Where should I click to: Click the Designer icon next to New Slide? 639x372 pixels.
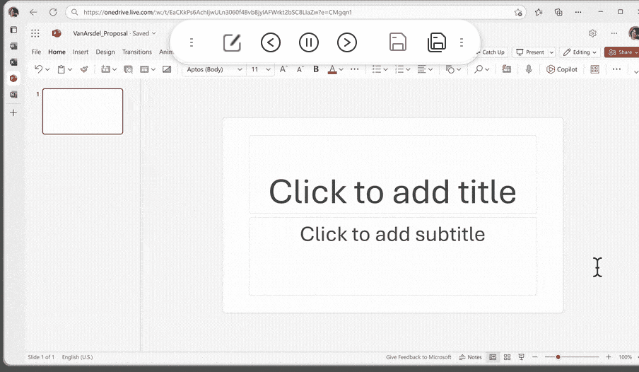pyautogui.click(x=128, y=70)
